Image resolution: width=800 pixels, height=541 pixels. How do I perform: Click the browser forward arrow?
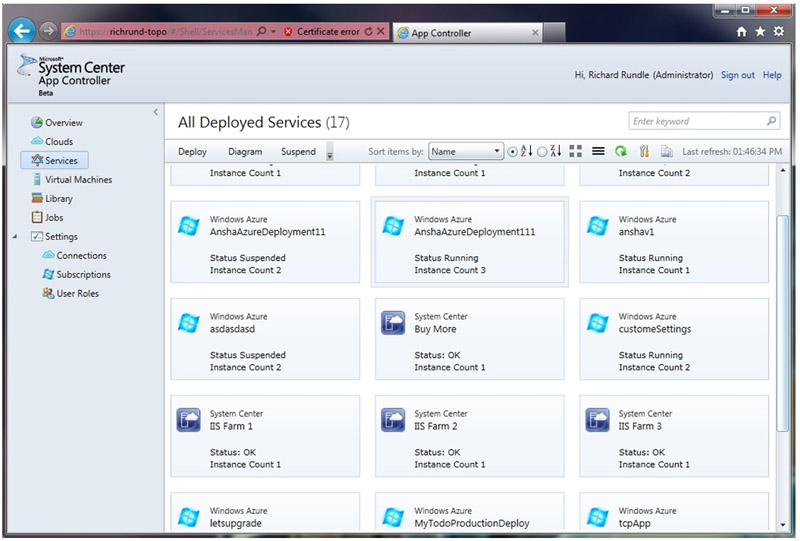[48, 31]
